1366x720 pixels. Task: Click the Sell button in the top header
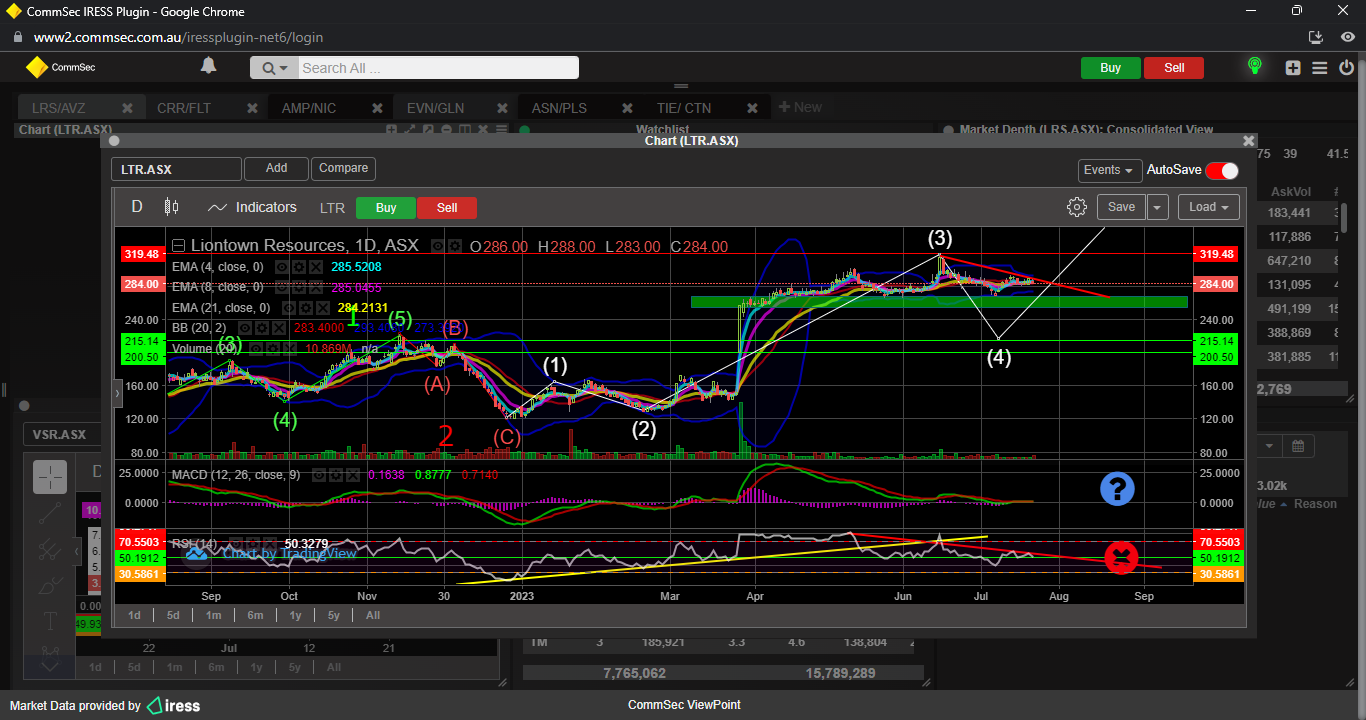tap(1174, 68)
